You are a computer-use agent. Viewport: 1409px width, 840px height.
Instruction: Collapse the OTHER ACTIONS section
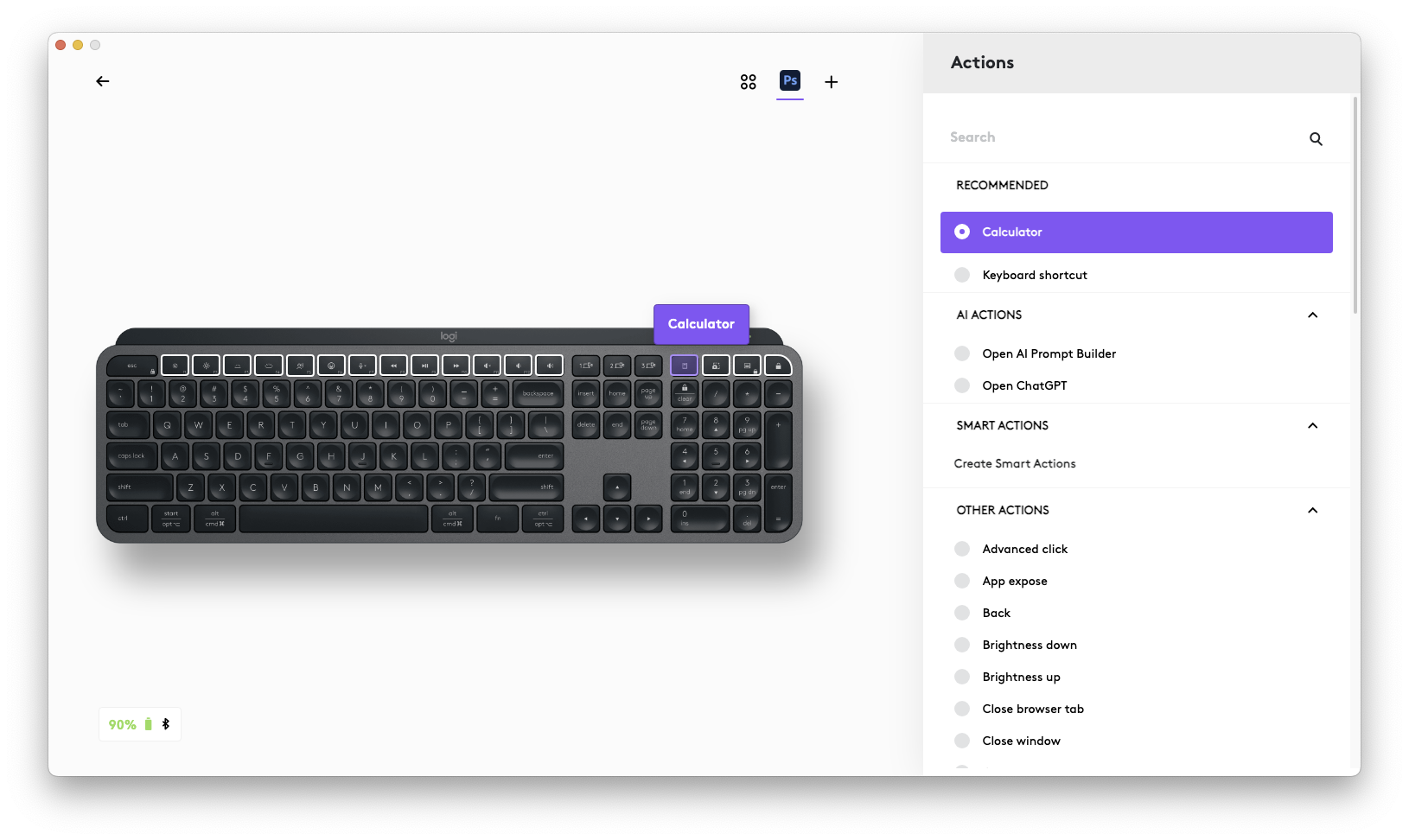click(x=1313, y=511)
